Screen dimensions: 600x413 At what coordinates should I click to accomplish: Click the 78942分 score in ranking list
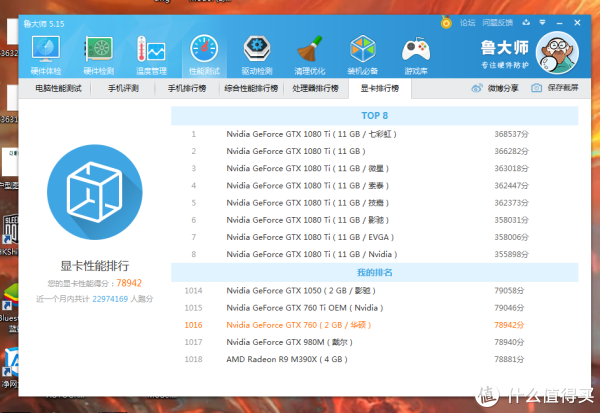coord(509,325)
